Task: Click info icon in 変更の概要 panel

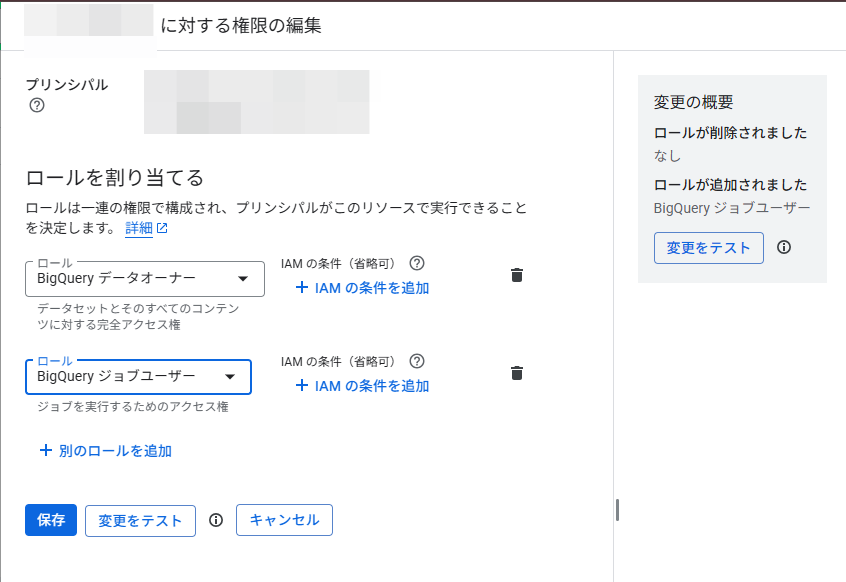Action: click(x=784, y=247)
